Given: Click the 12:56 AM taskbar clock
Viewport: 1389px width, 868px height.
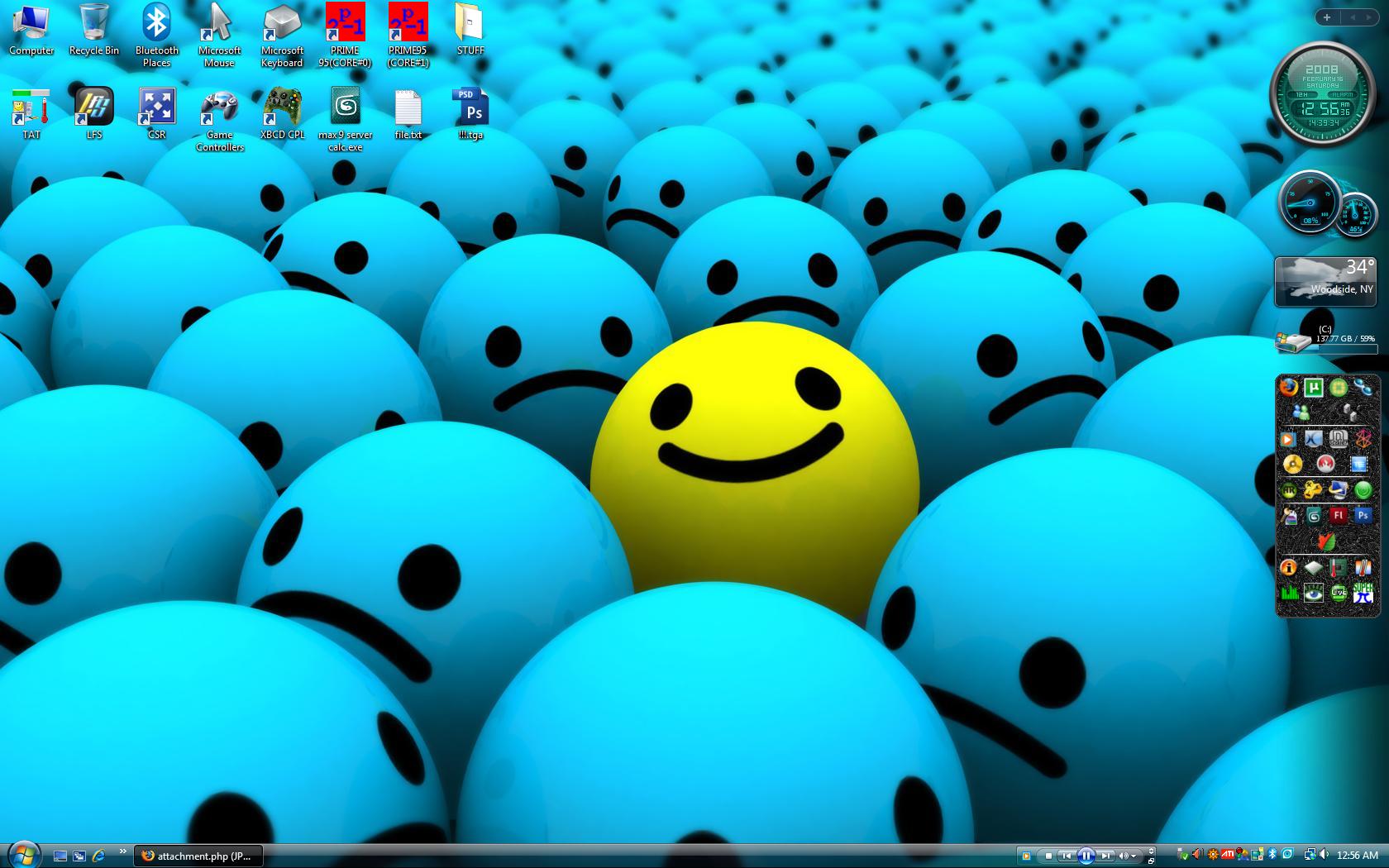Looking at the screenshot, I should [1358, 856].
